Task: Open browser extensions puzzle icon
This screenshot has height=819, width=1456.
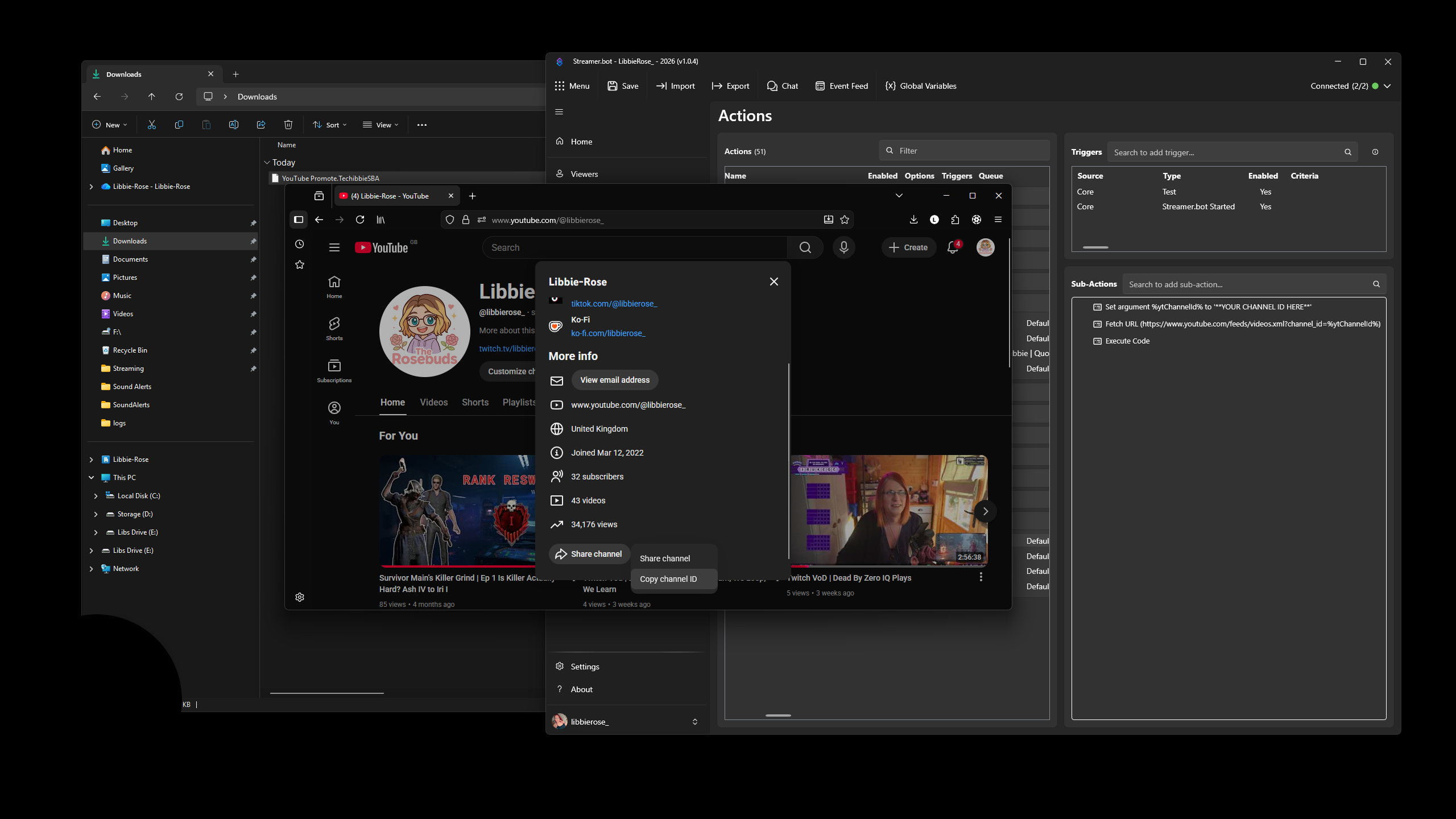Action: click(955, 220)
